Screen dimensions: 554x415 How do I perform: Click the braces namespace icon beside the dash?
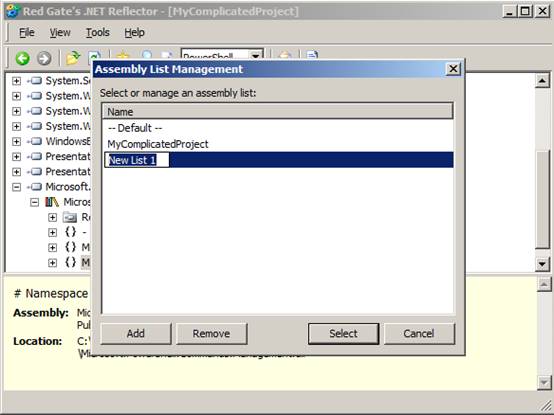[x=70, y=232]
